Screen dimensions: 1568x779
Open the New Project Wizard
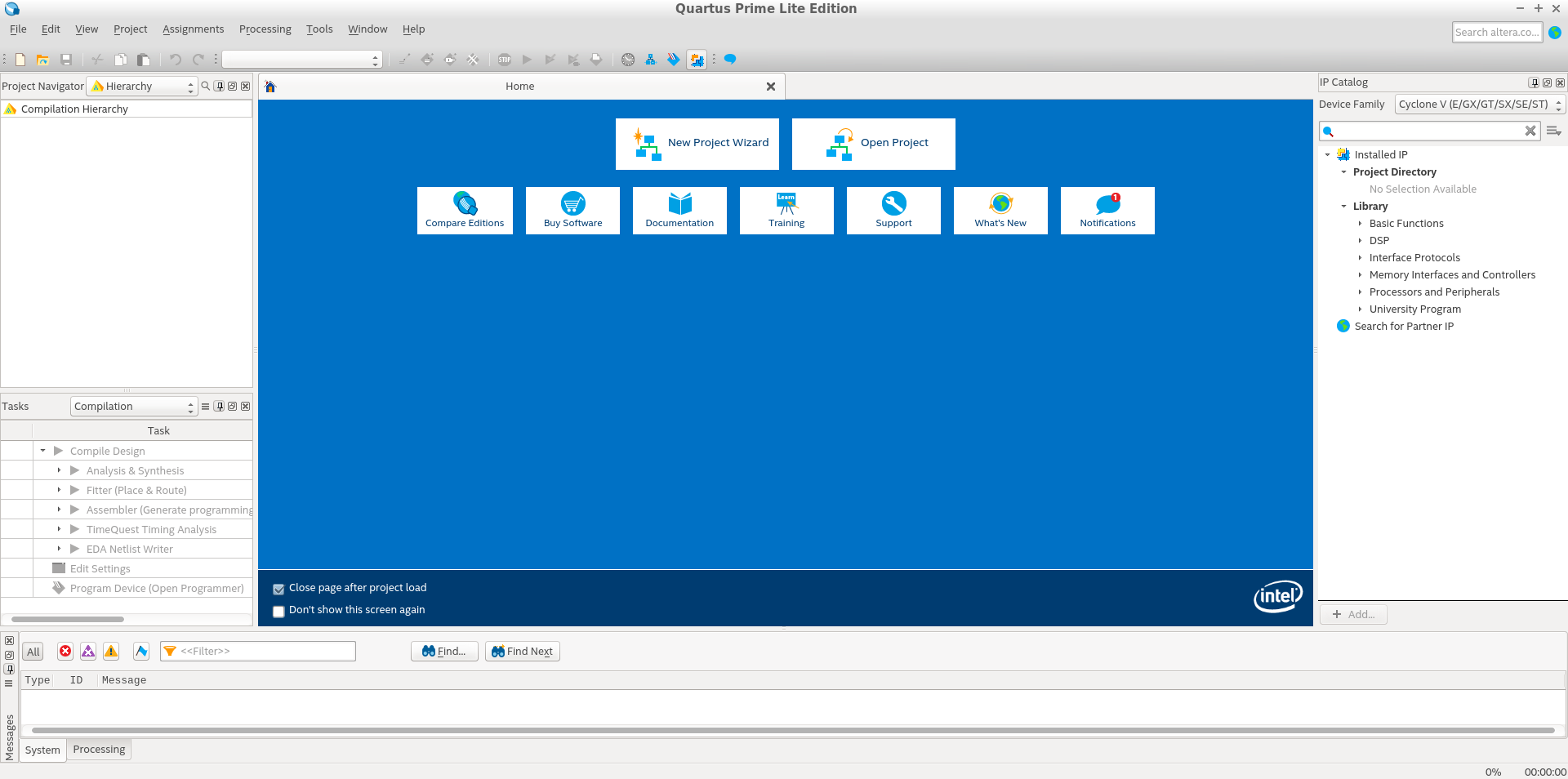pyautogui.click(x=697, y=144)
